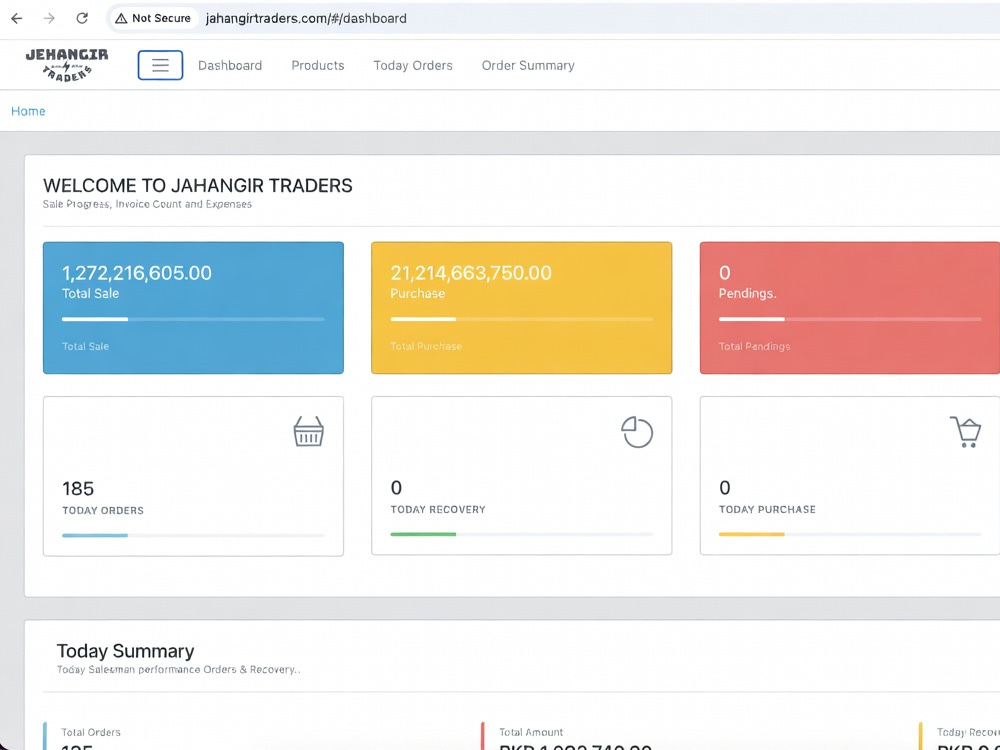The height and width of the screenshot is (750, 1000).
Task: Click the Purchase card progress bar
Action: click(x=522, y=319)
